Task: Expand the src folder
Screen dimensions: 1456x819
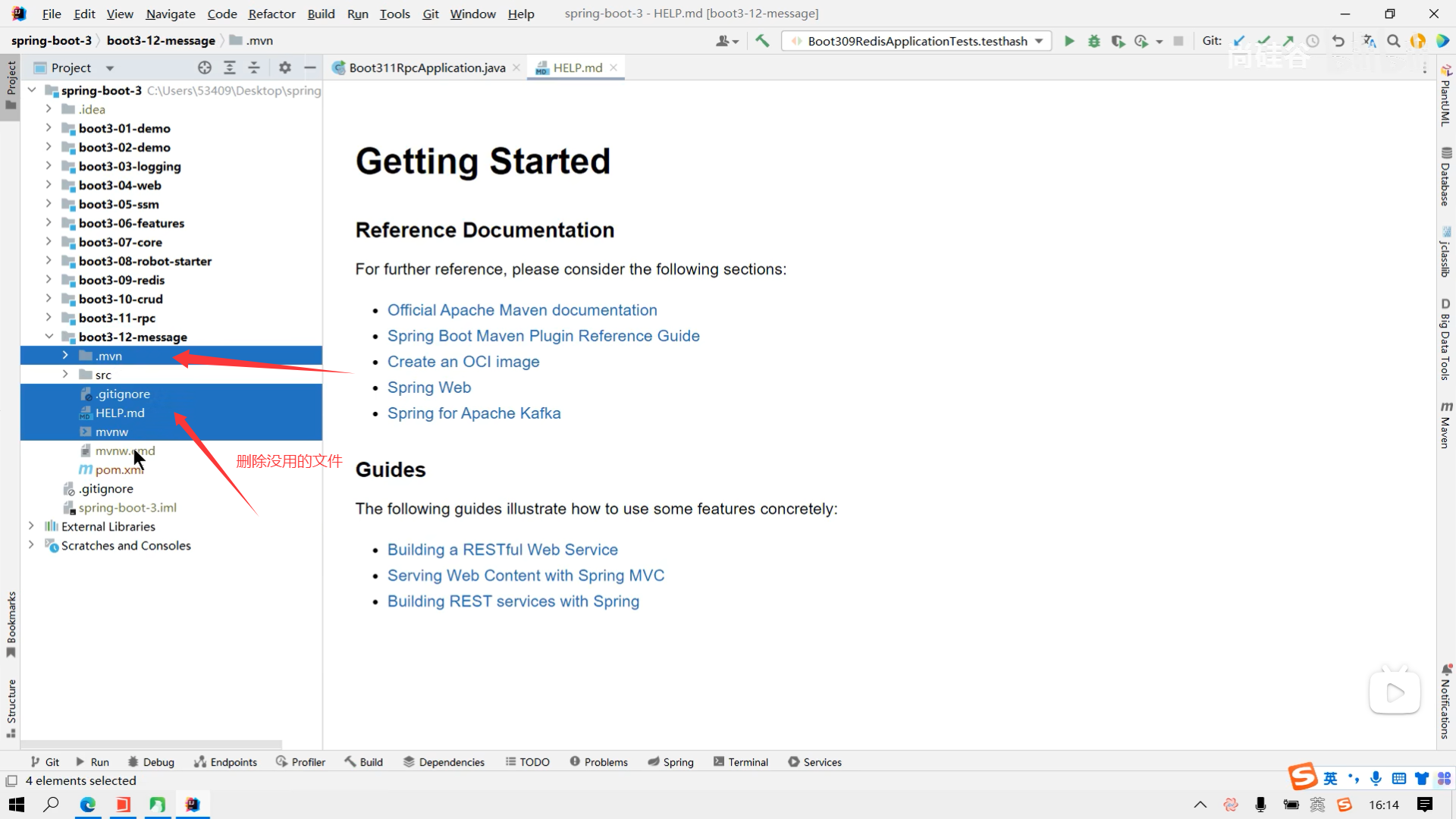Action: 65,375
